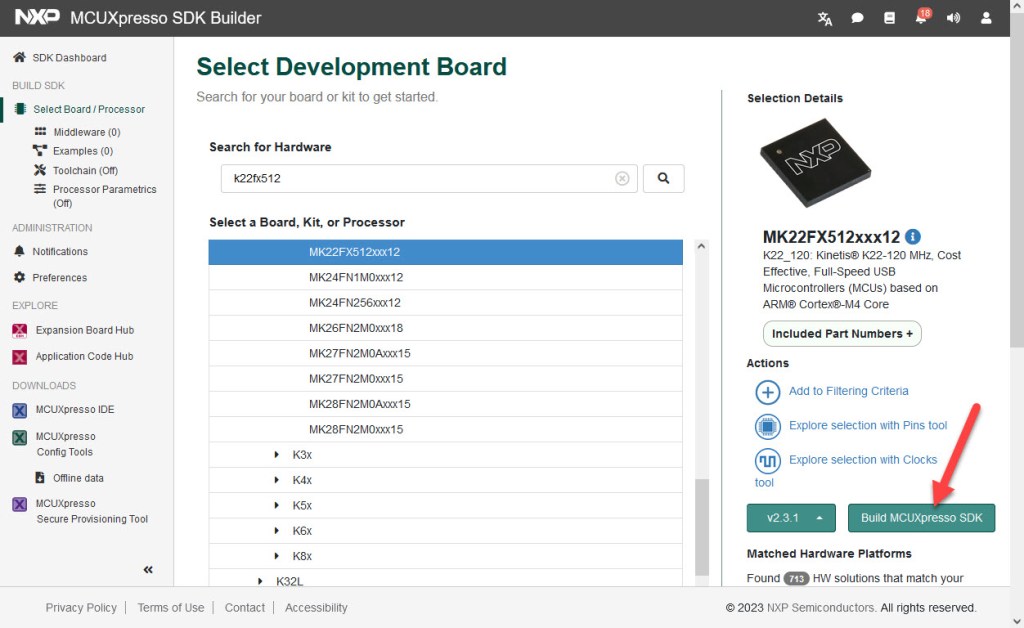Open the Privacy Policy footer link

(81, 608)
